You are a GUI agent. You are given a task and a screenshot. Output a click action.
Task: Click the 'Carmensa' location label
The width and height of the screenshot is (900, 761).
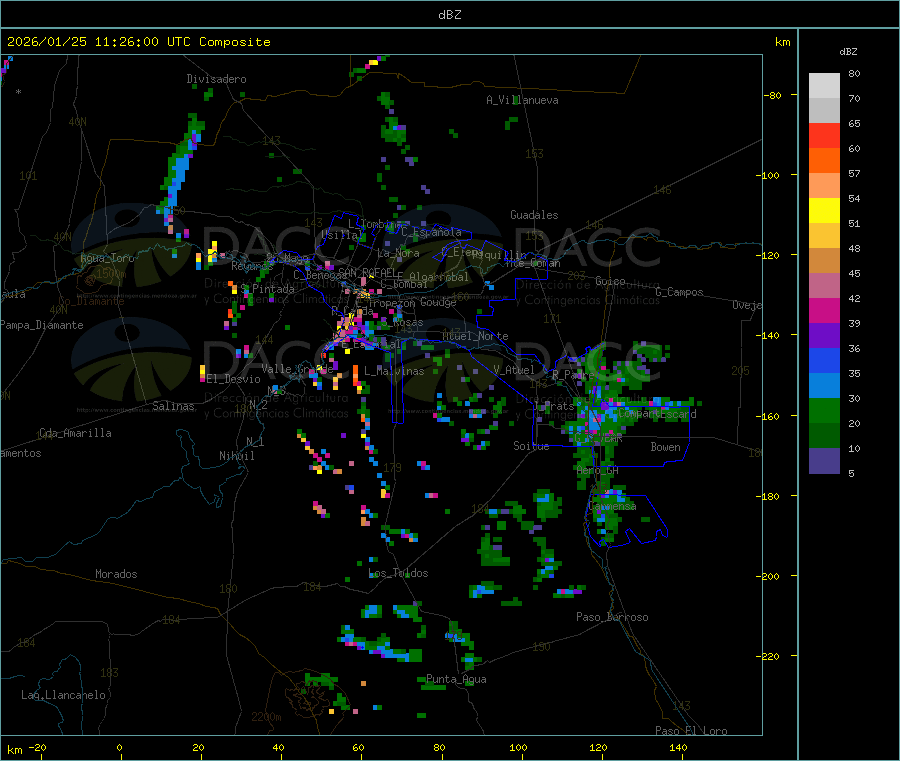pos(612,506)
